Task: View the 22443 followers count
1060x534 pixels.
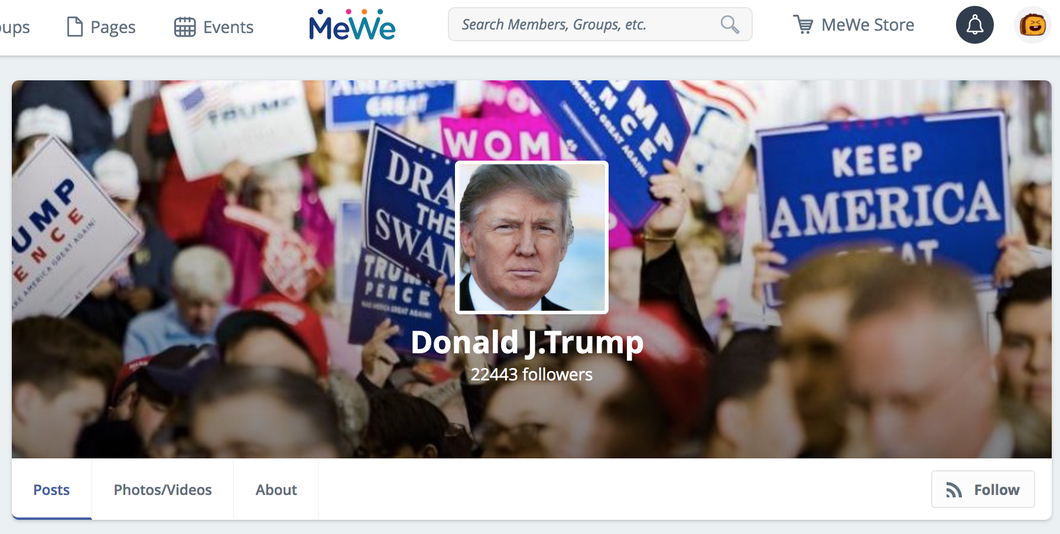Action: tap(531, 374)
